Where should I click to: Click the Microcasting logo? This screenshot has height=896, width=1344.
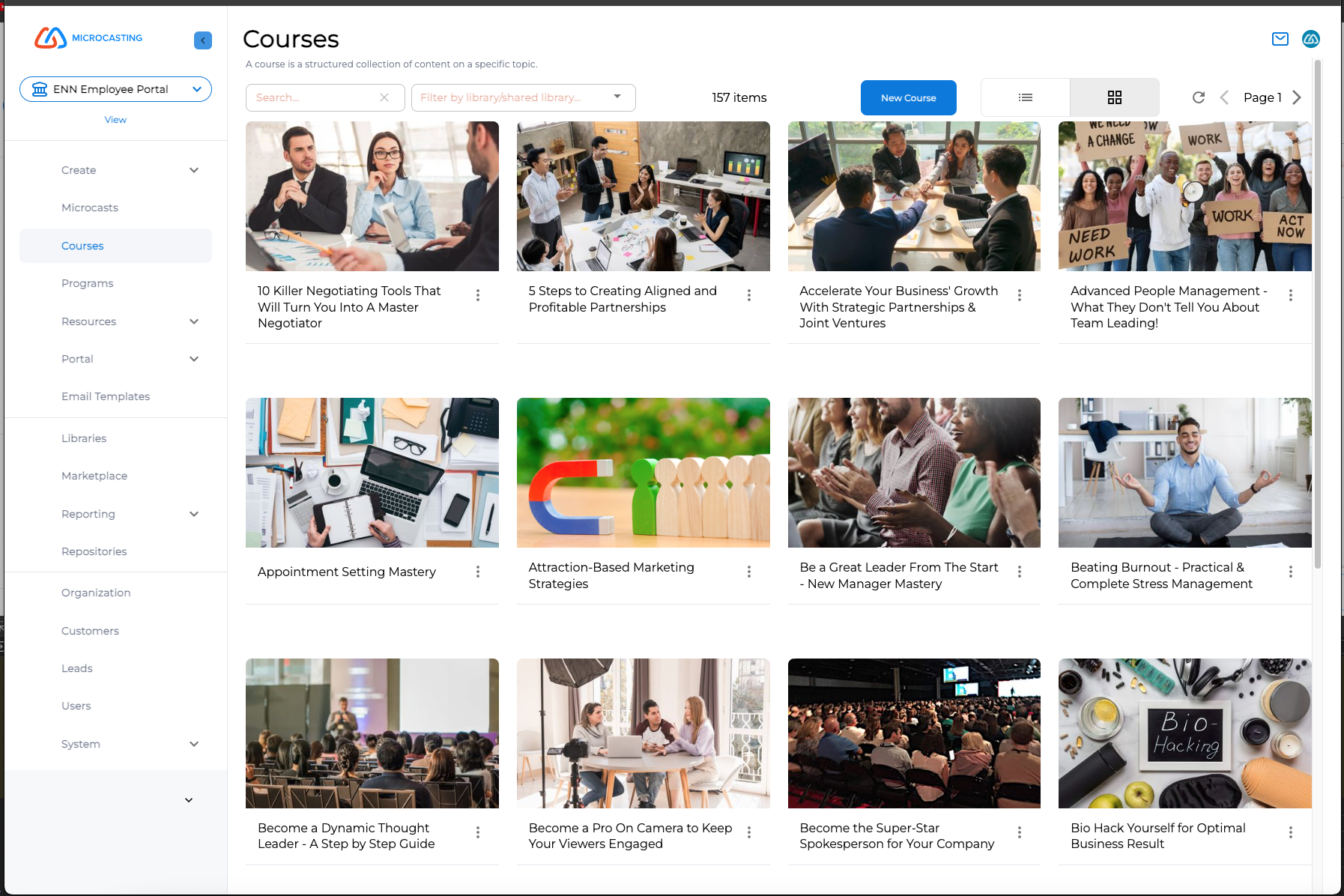tap(88, 37)
